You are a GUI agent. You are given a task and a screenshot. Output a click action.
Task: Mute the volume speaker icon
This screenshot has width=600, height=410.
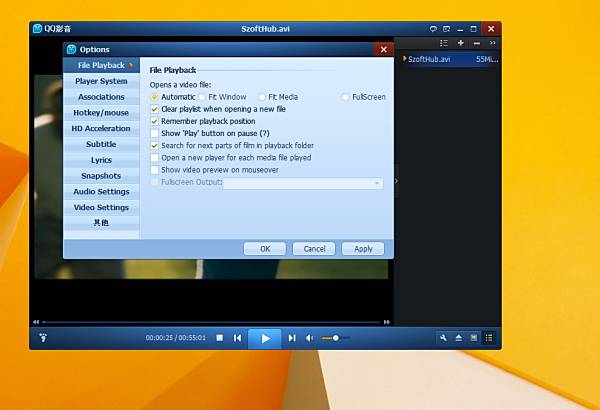[310, 338]
